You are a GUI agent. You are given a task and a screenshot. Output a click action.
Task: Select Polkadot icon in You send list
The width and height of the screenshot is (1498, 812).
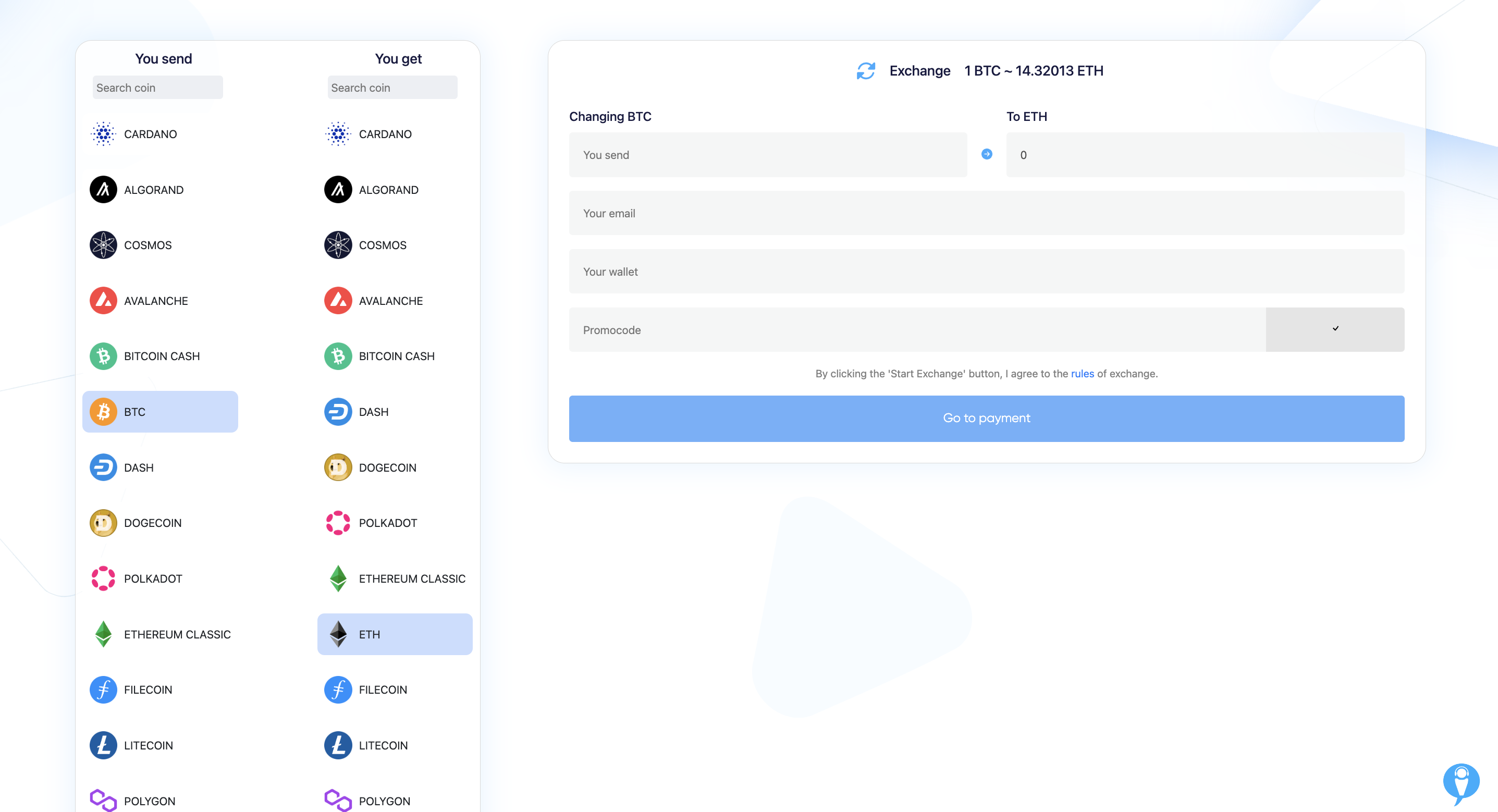coord(103,578)
